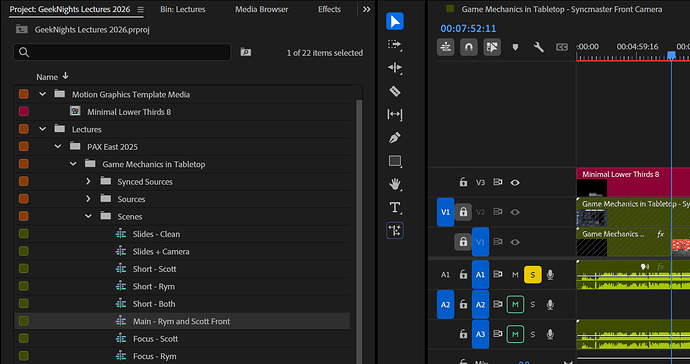The width and height of the screenshot is (690, 364).
Task: Click V1 source patching button
Action: point(445,212)
